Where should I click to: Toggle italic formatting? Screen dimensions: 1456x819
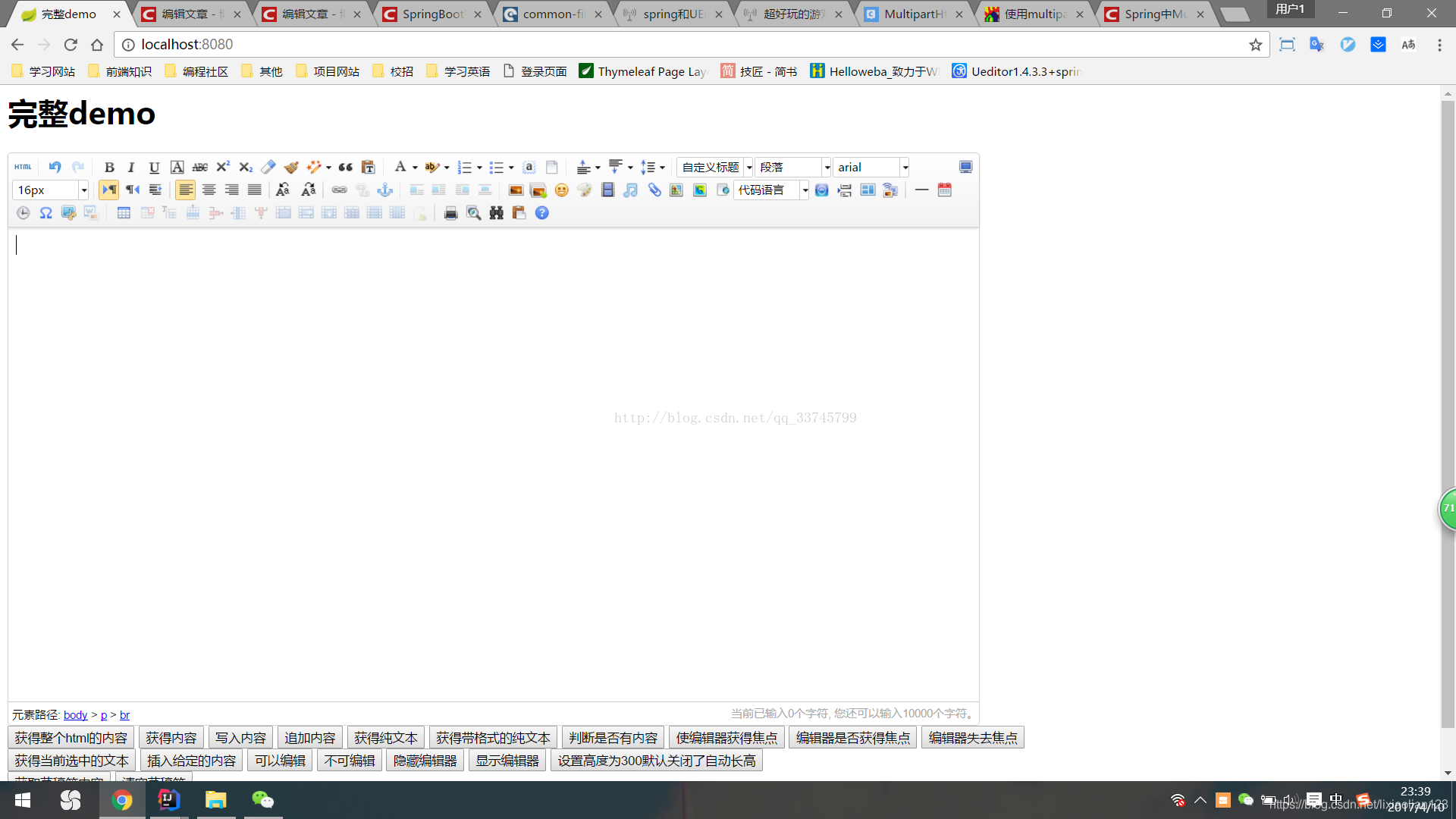131,167
